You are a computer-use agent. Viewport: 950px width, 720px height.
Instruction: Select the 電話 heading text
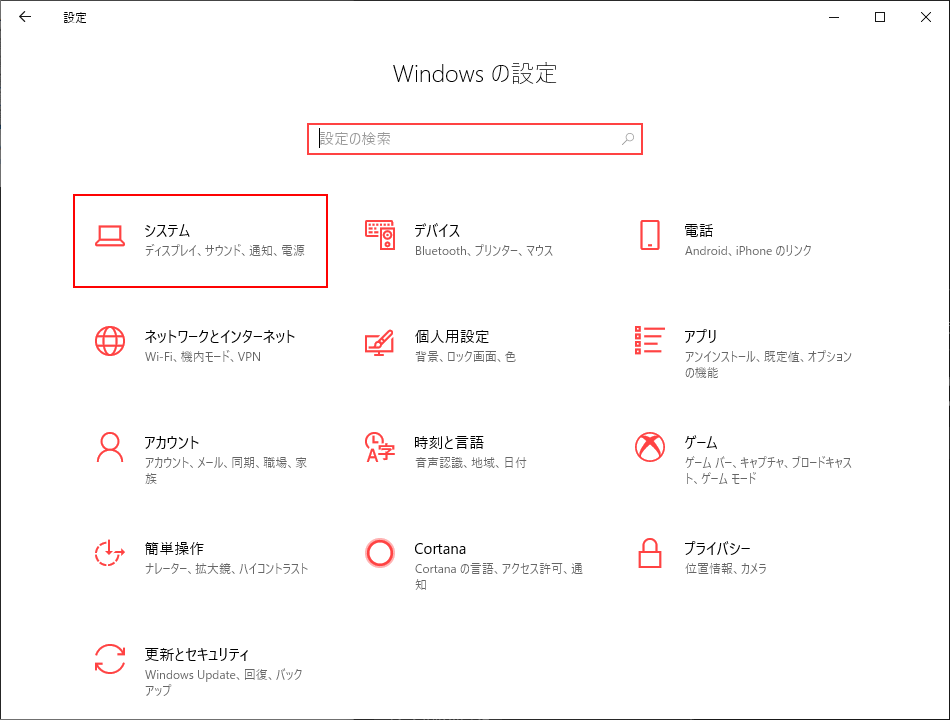[699, 230]
